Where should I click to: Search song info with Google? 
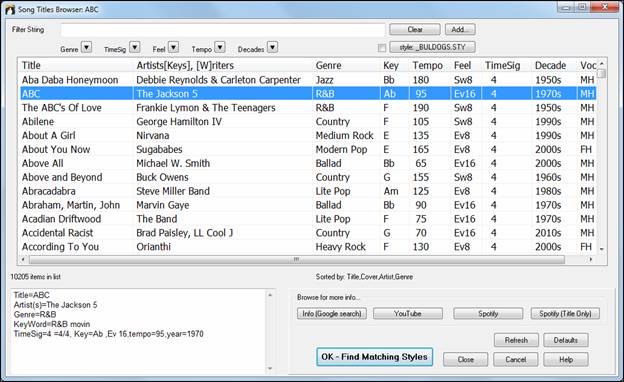click(x=332, y=314)
